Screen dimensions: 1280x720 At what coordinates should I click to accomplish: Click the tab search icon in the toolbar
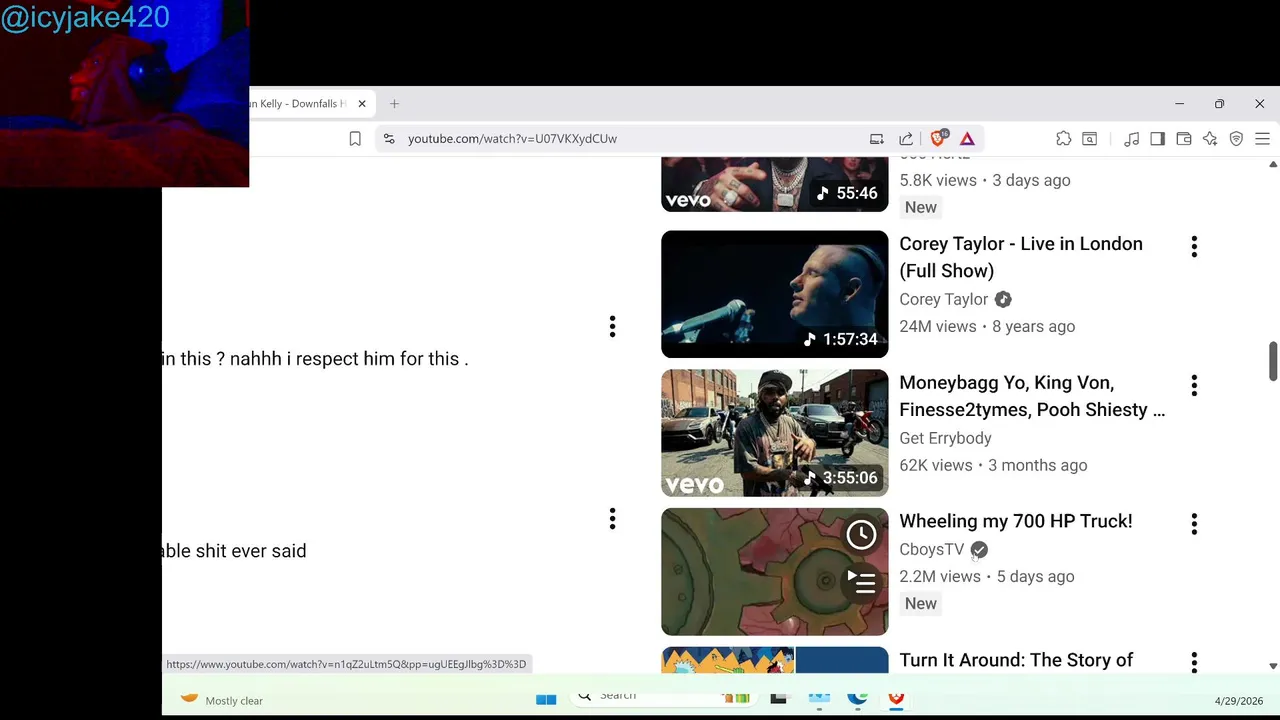coord(1090,138)
